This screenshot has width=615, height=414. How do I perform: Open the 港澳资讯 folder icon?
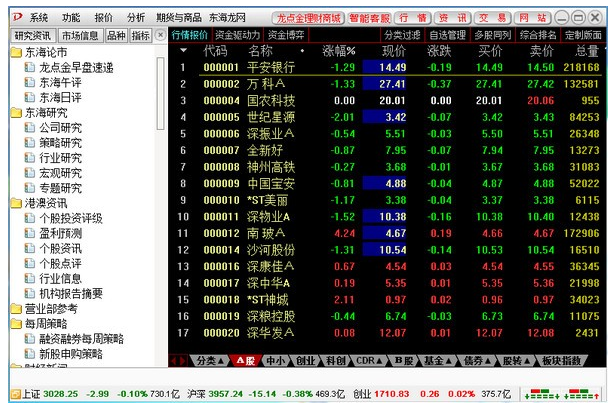click(x=16, y=203)
